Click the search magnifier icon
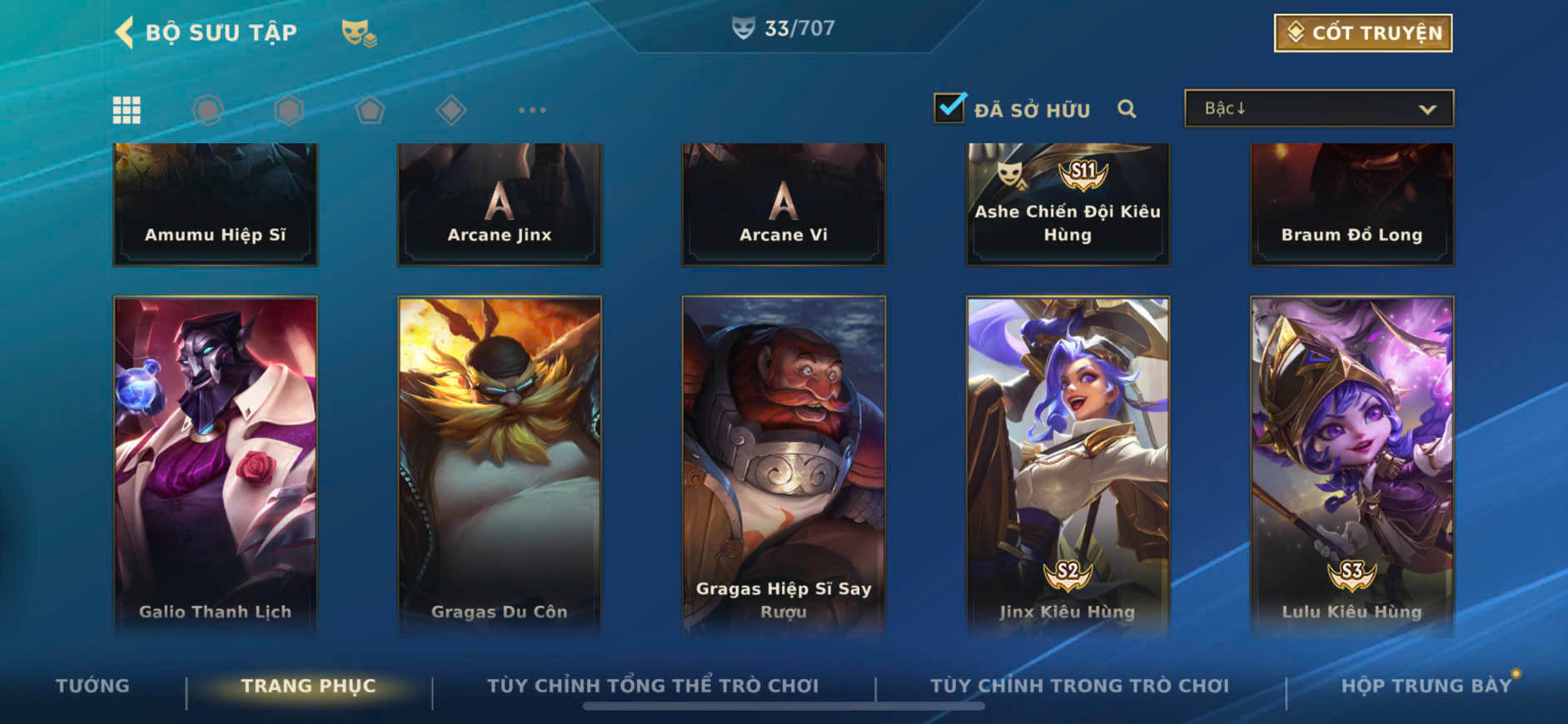This screenshot has height=724, width=1568. click(1127, 109)
